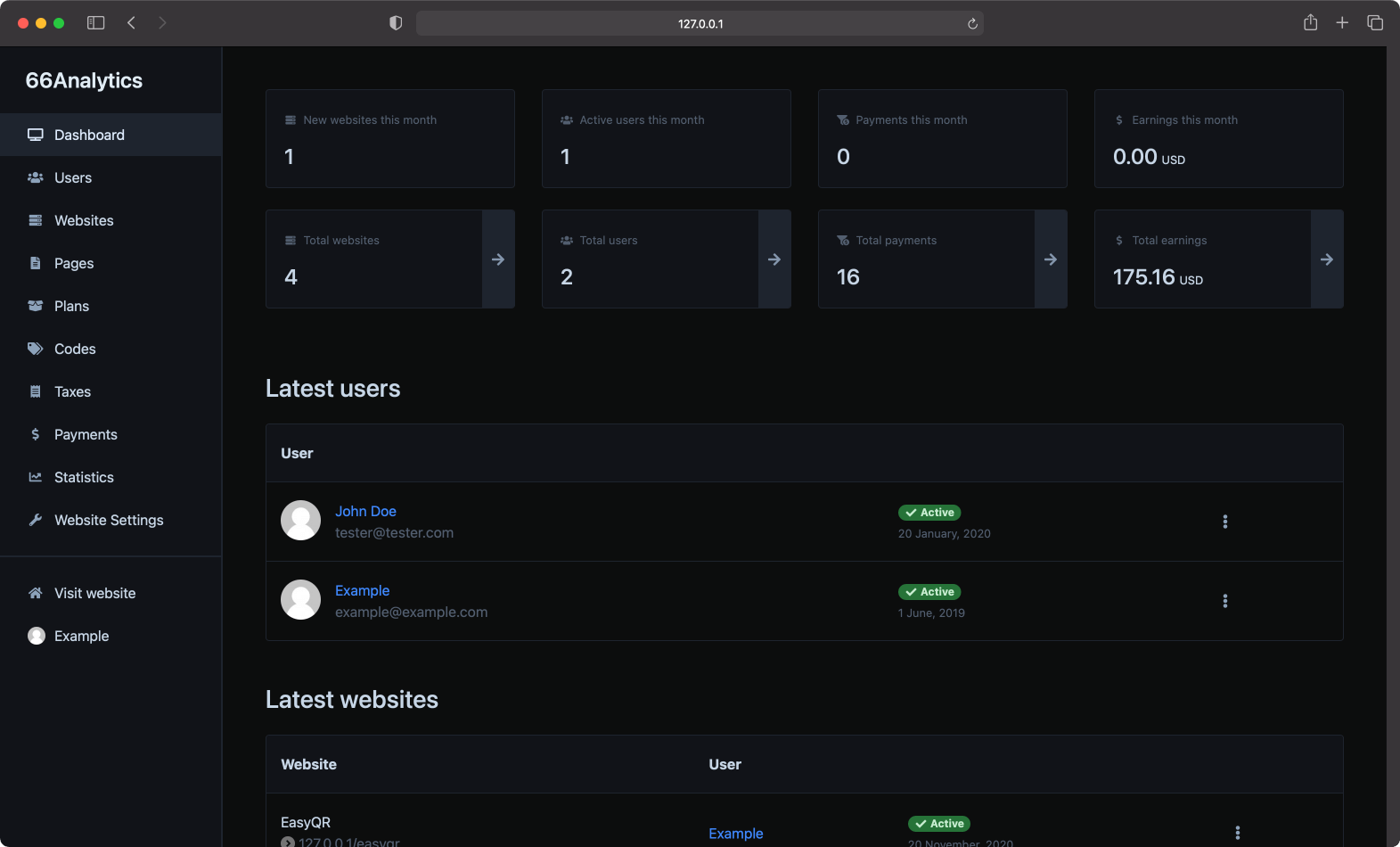Toggle the Safari sidebar button
The height and width of the screenshot is (847, 1400).
[x=95, y=23]
